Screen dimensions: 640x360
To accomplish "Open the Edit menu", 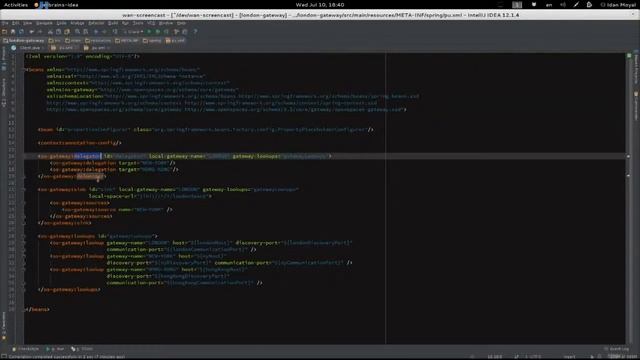I will point(15,23).
